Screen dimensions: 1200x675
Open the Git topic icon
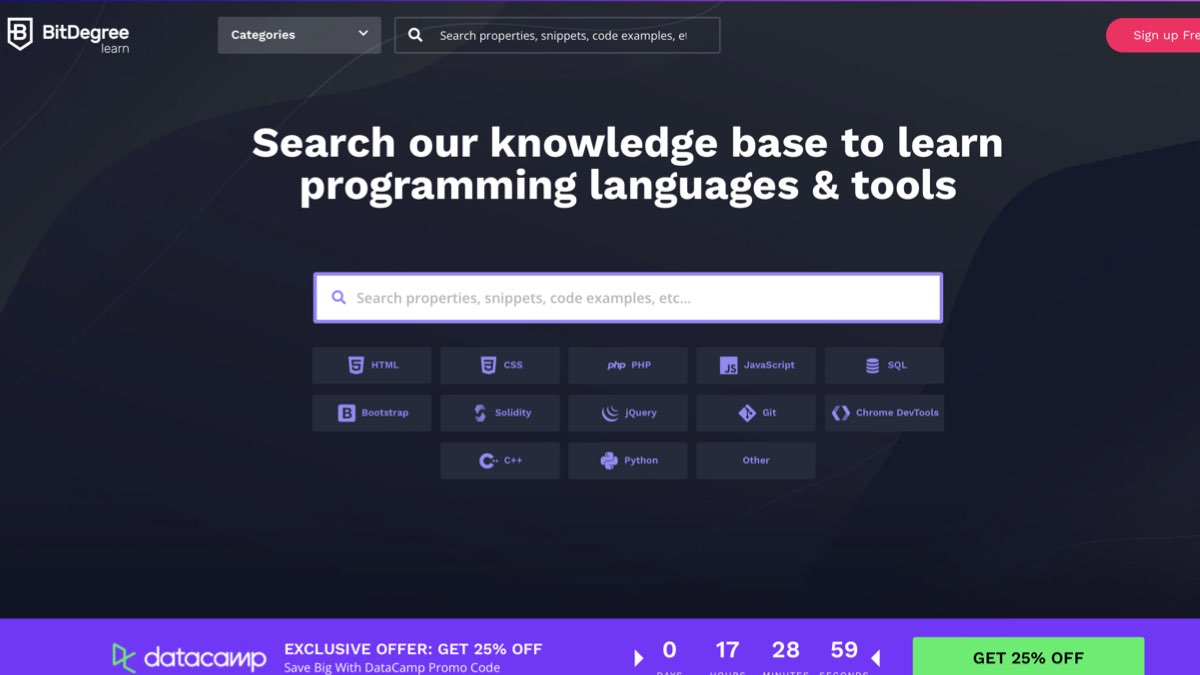(747, 413)
